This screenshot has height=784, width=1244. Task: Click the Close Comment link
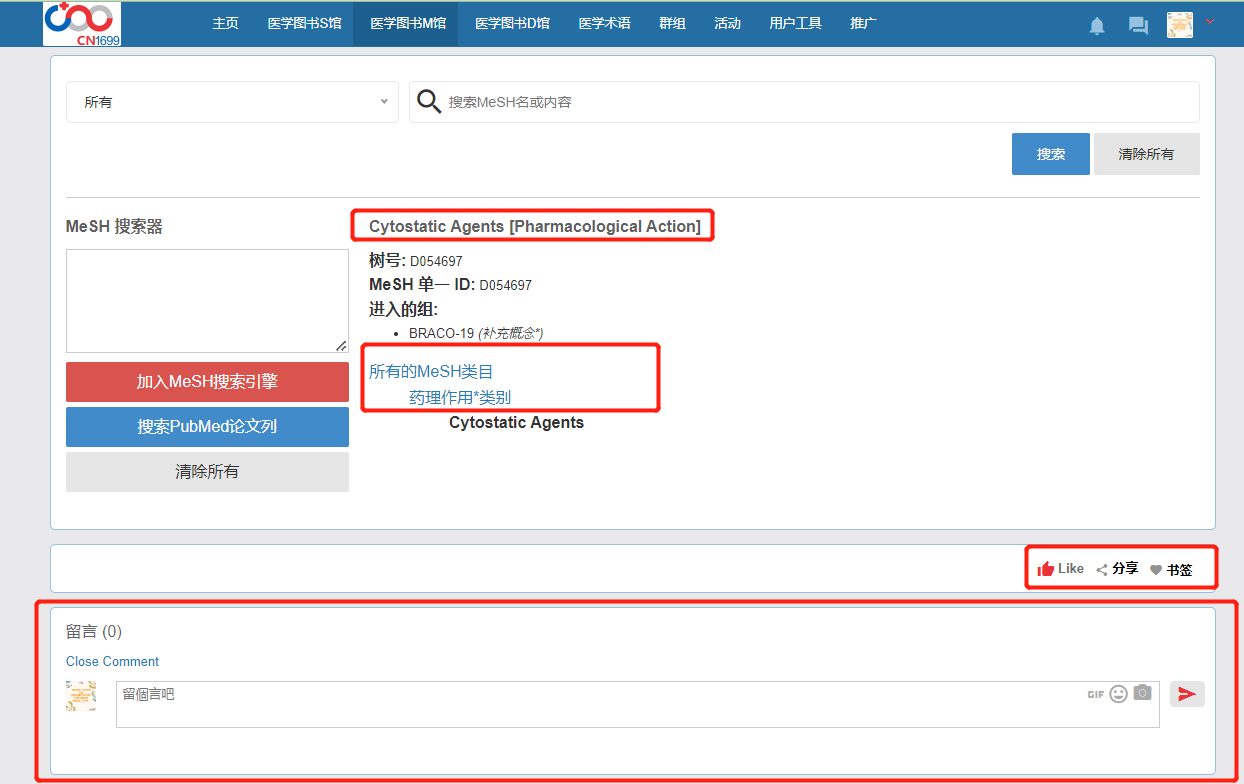point(112,661)
